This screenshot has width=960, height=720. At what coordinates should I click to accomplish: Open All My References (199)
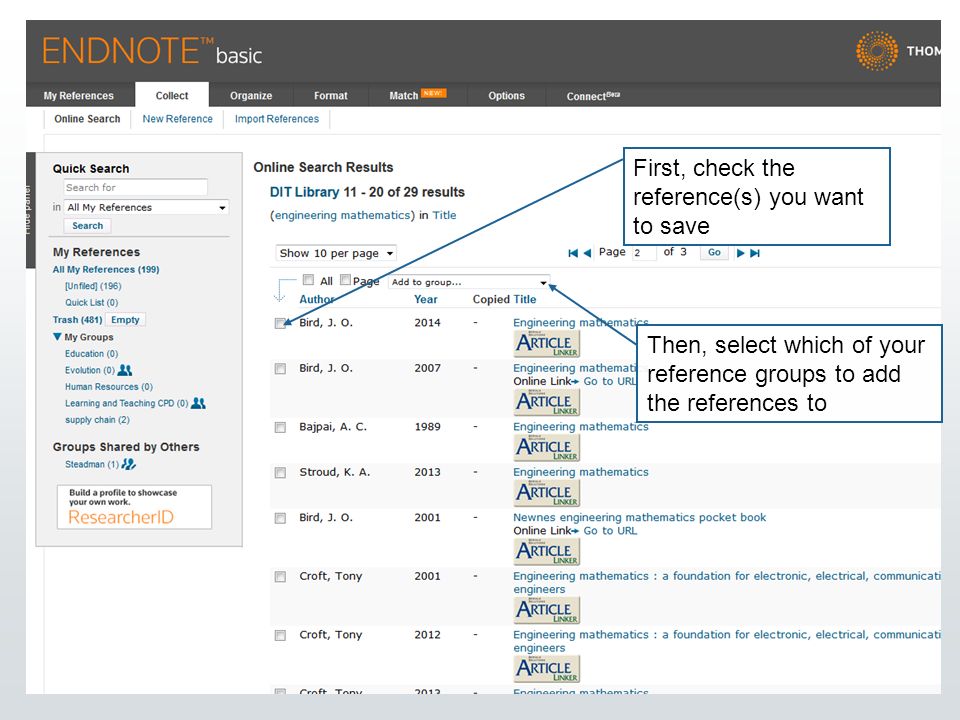tap(106, 269)
